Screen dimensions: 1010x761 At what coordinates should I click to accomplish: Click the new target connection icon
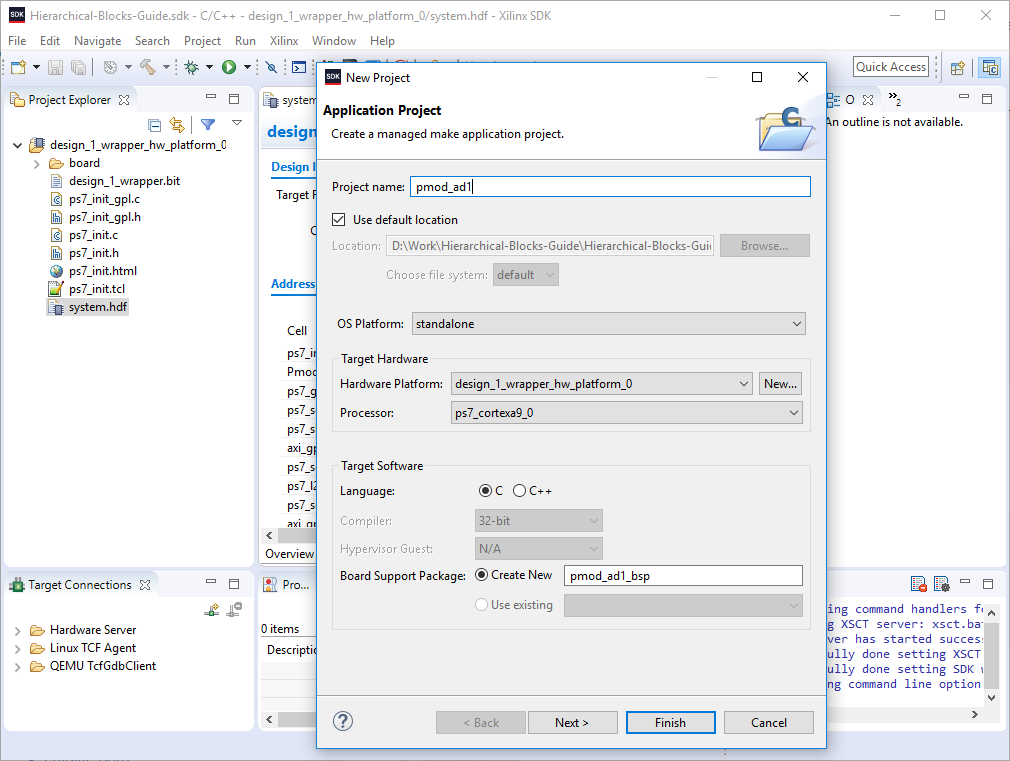(x=211, y=610)
